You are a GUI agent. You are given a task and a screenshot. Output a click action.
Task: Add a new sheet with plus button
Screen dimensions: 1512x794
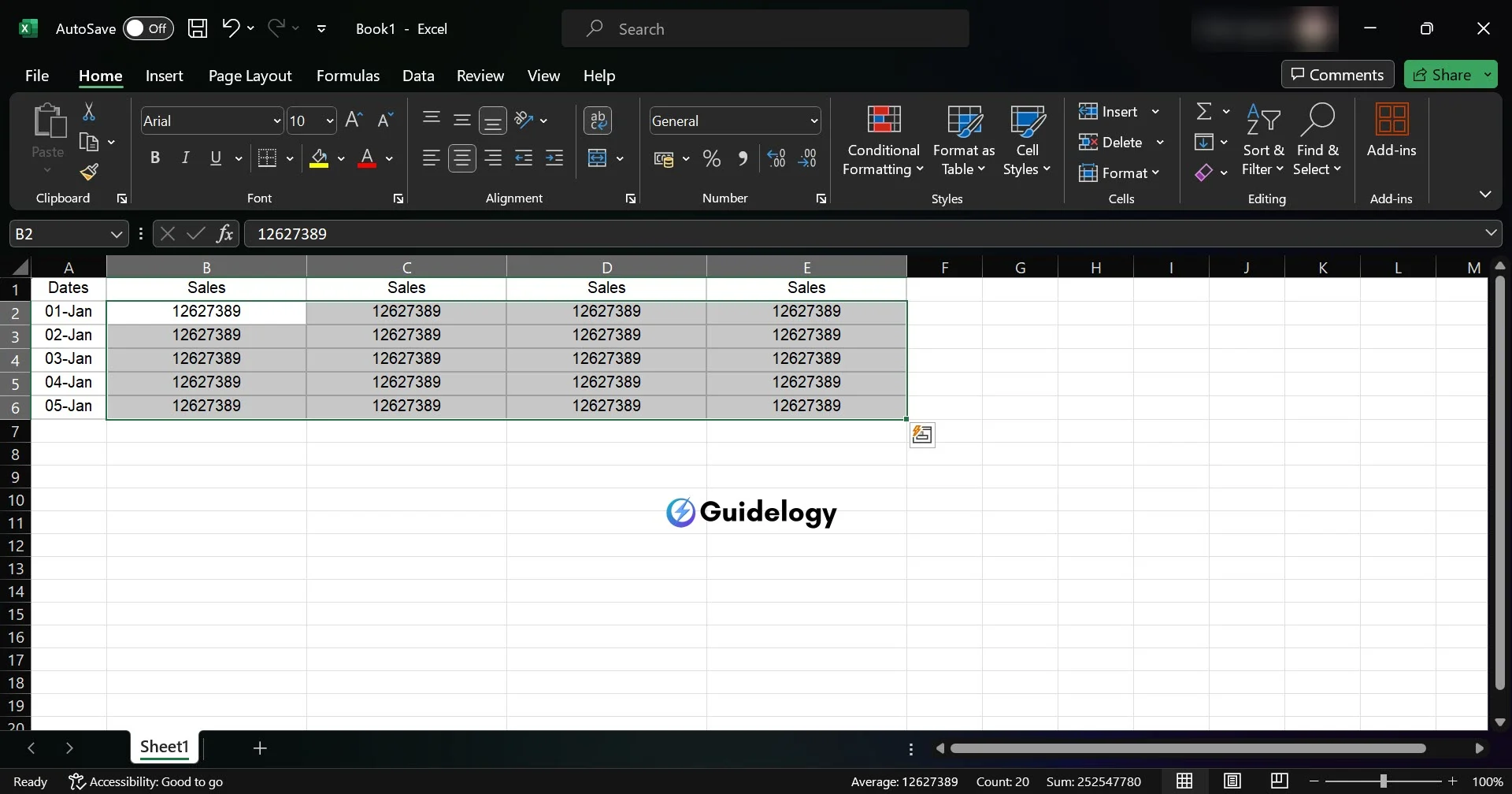click(260, 748)
